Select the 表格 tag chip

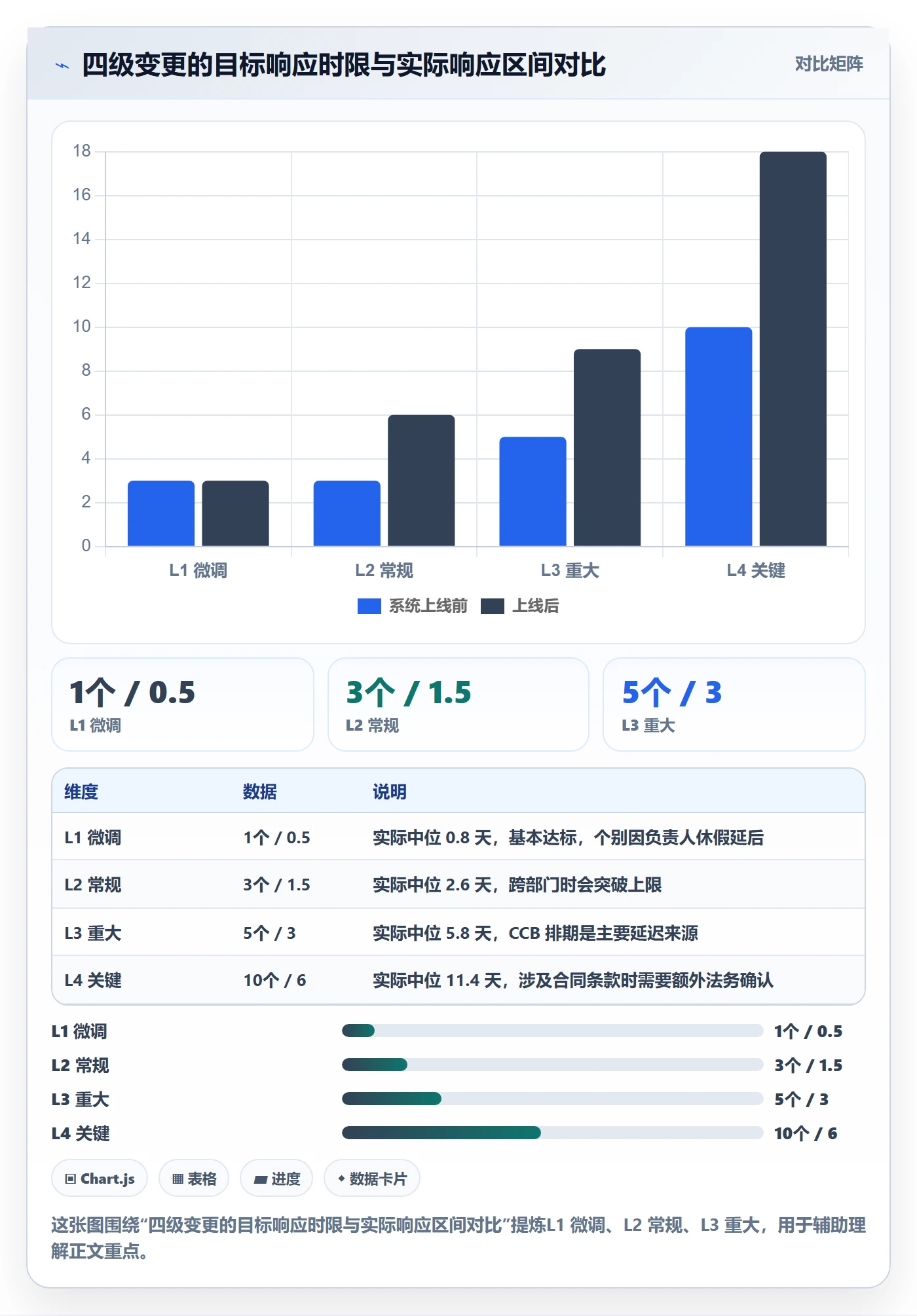coord(194,1179)
